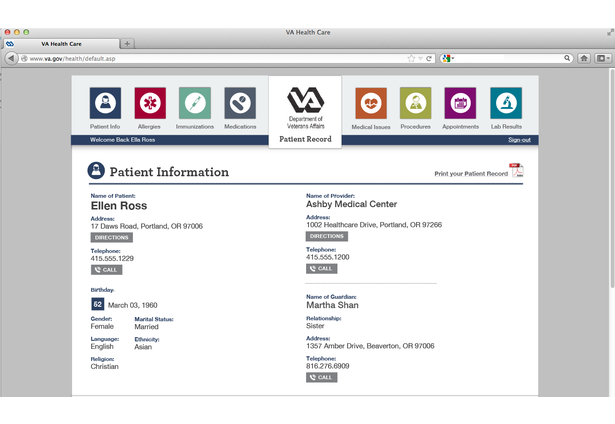The image size is (615, 424).
Task: Open the Medications pill icon
Action: click(240, 103)
